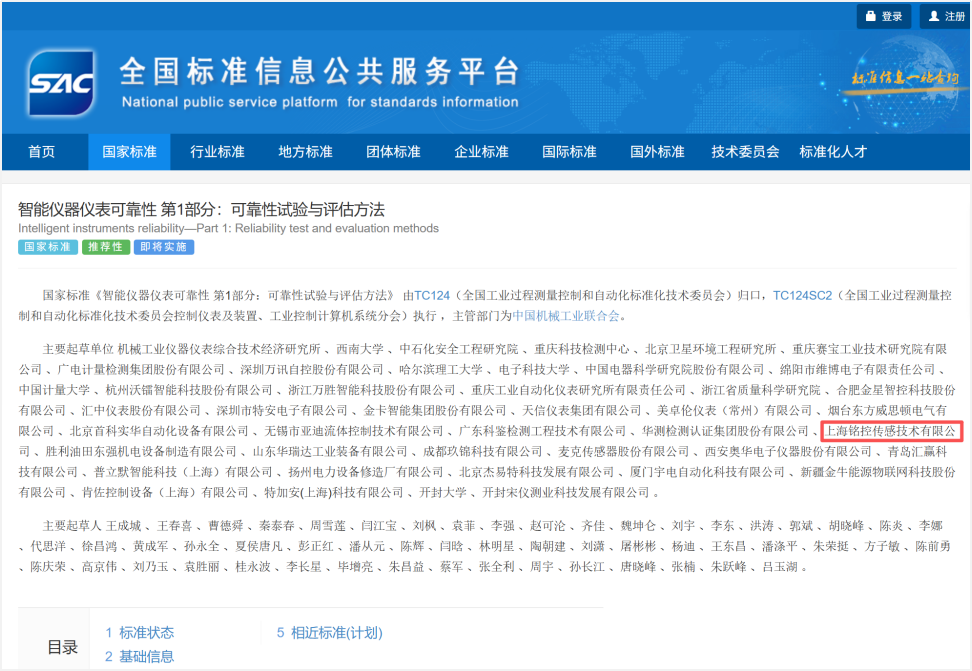
Task: Open the 地方标准 menu item
Action: coord(305,152)
